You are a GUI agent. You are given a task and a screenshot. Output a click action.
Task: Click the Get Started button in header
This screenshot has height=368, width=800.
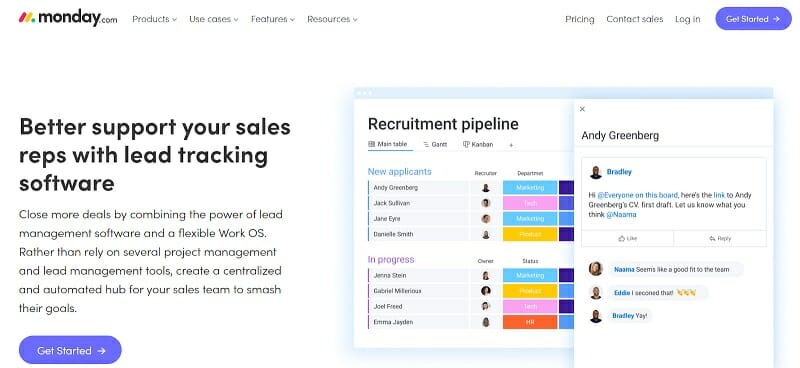pyautogui.click(x=753, y=19)
